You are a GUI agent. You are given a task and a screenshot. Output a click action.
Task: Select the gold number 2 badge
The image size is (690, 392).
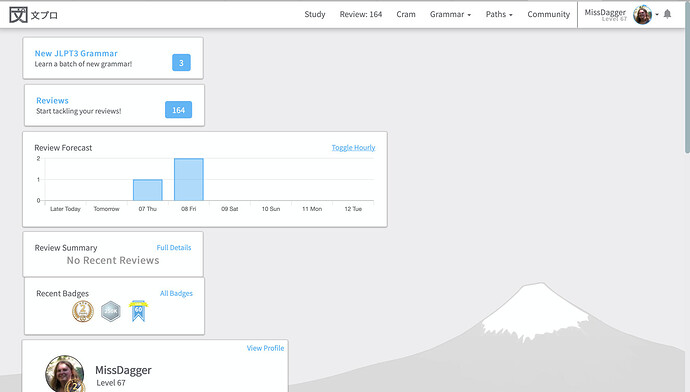coord(83,311)
